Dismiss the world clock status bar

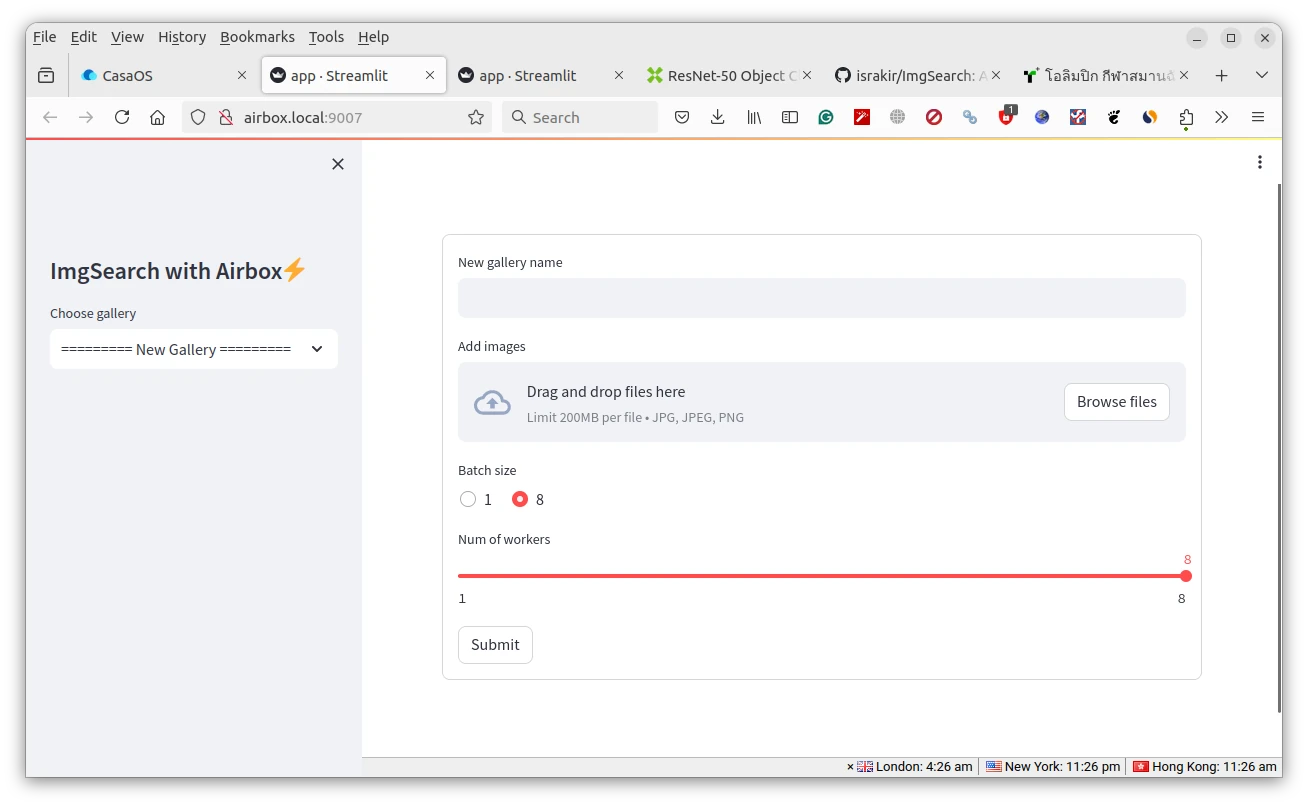(x=850, y=767)
